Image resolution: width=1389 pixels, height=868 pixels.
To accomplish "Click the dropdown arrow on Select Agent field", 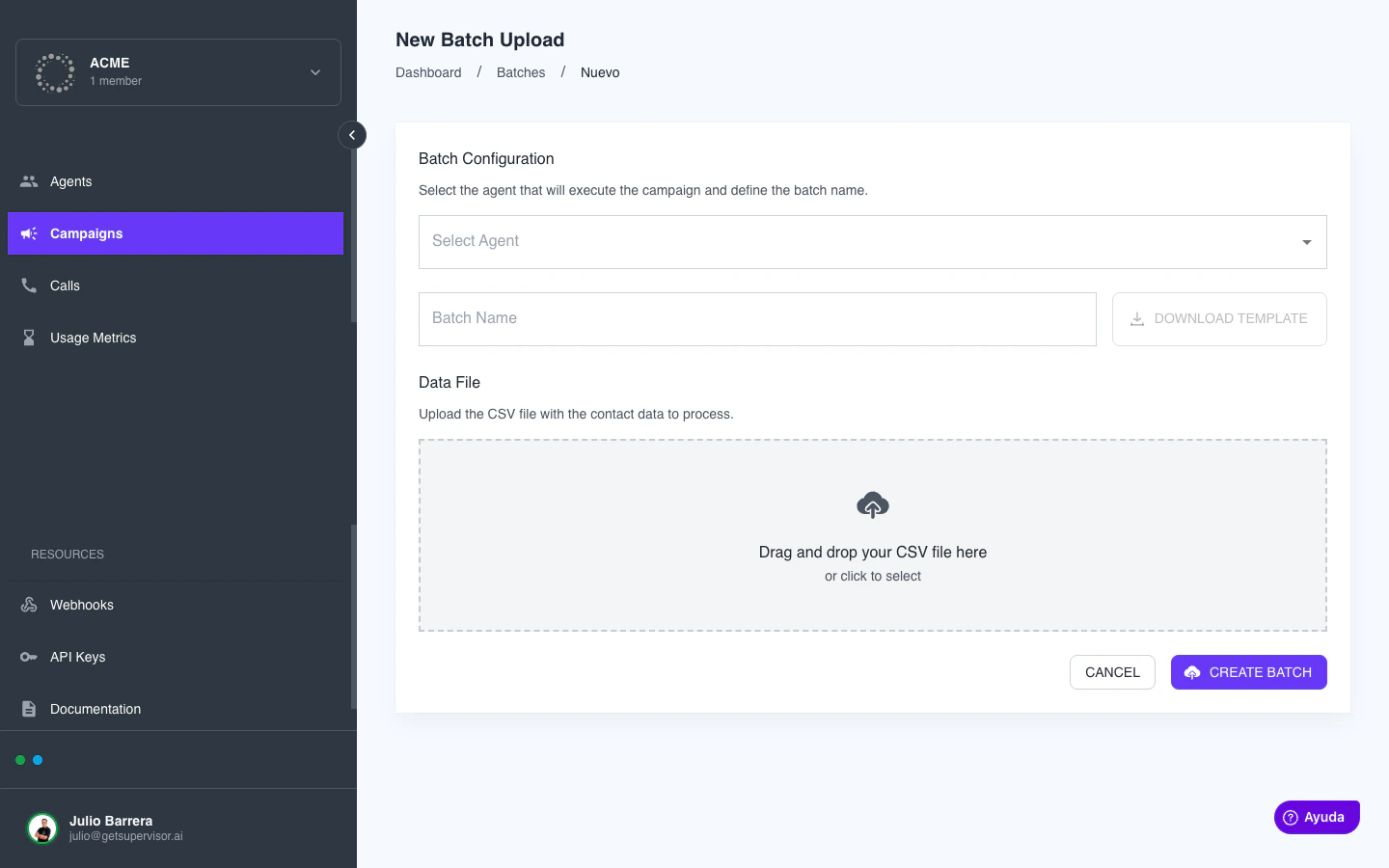I will (1307, 242).
